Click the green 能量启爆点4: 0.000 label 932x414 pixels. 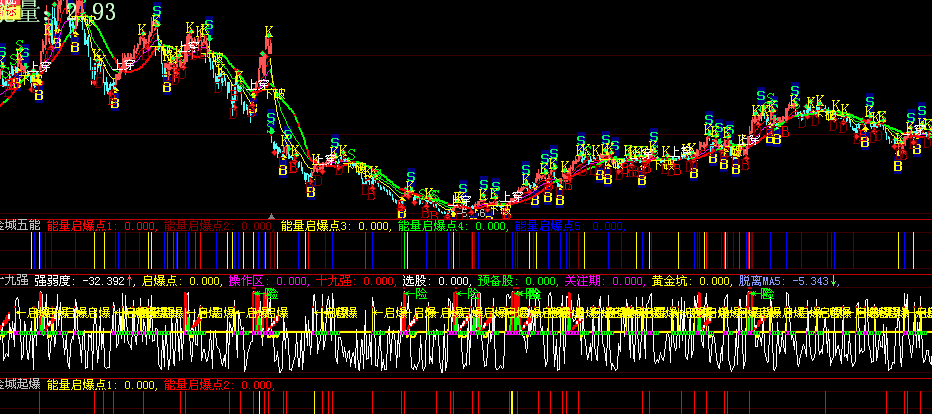coord(452,226)
